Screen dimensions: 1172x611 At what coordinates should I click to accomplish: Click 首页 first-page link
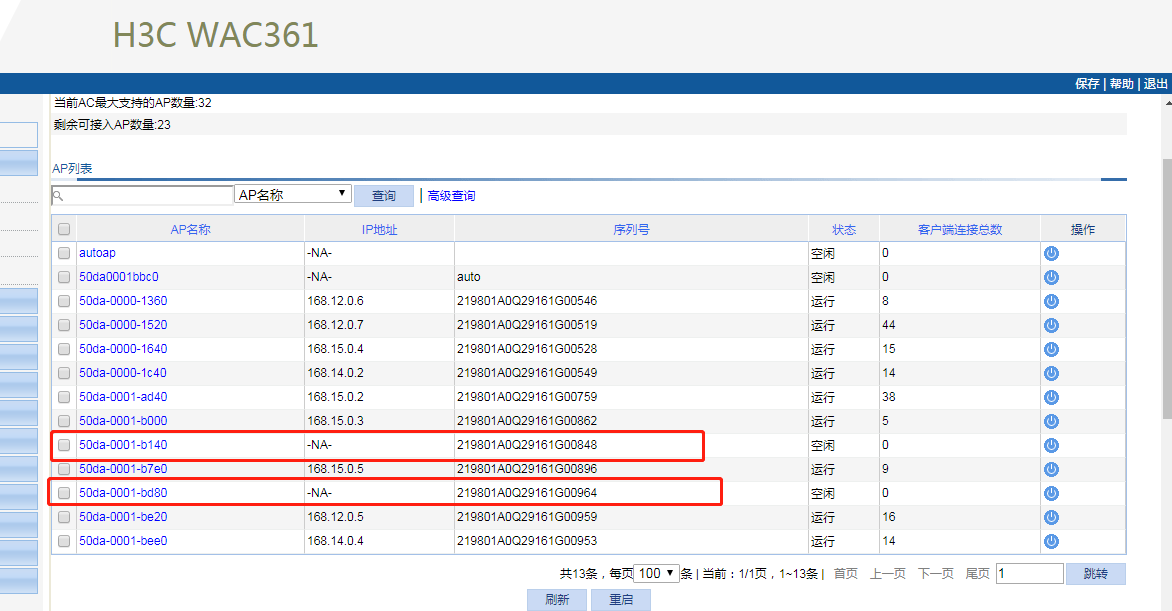pyautogui.click(x=845, y=574)
